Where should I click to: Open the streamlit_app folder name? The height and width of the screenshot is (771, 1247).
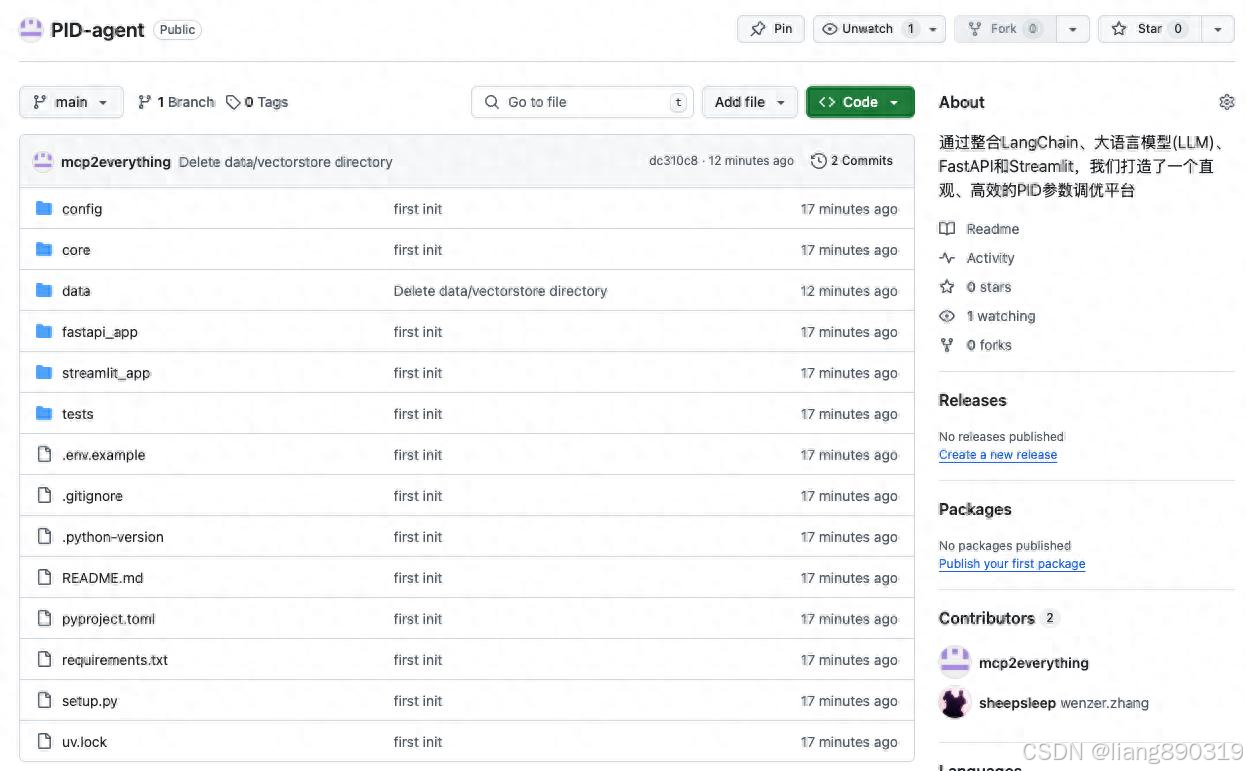pos(106,373)
